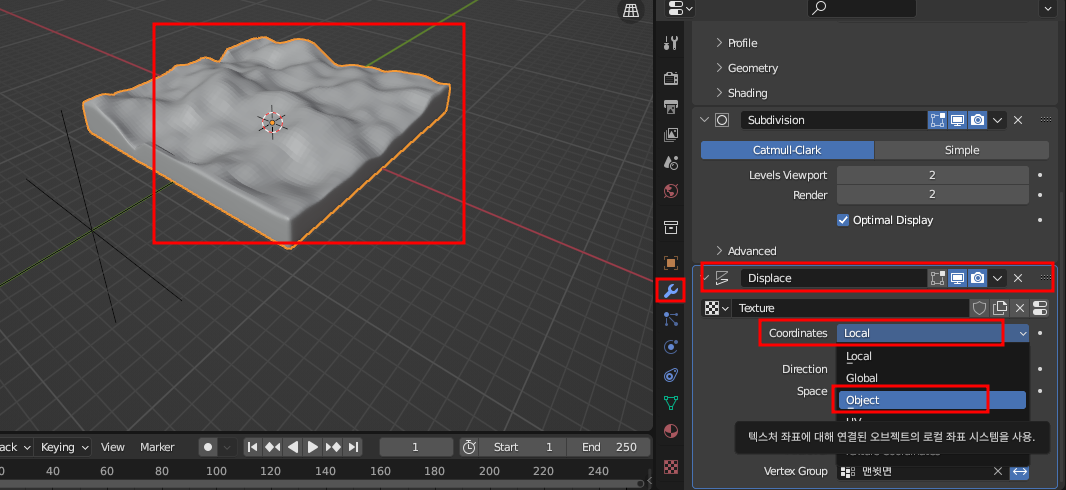The image size is (1066, 490).
Task: Open the View Layer properties icon
Action: coord(671,135)
